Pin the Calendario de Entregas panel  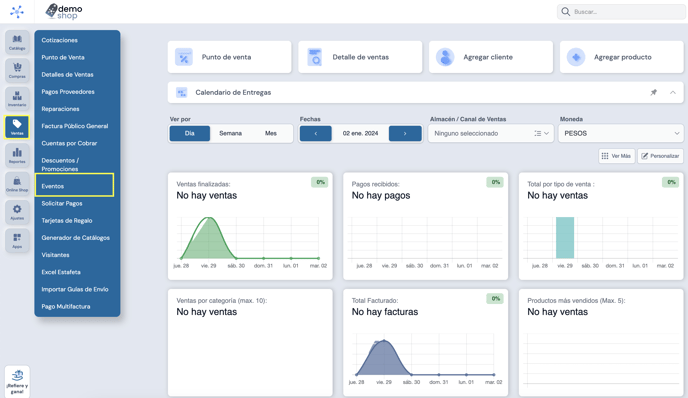click(654, 92)
